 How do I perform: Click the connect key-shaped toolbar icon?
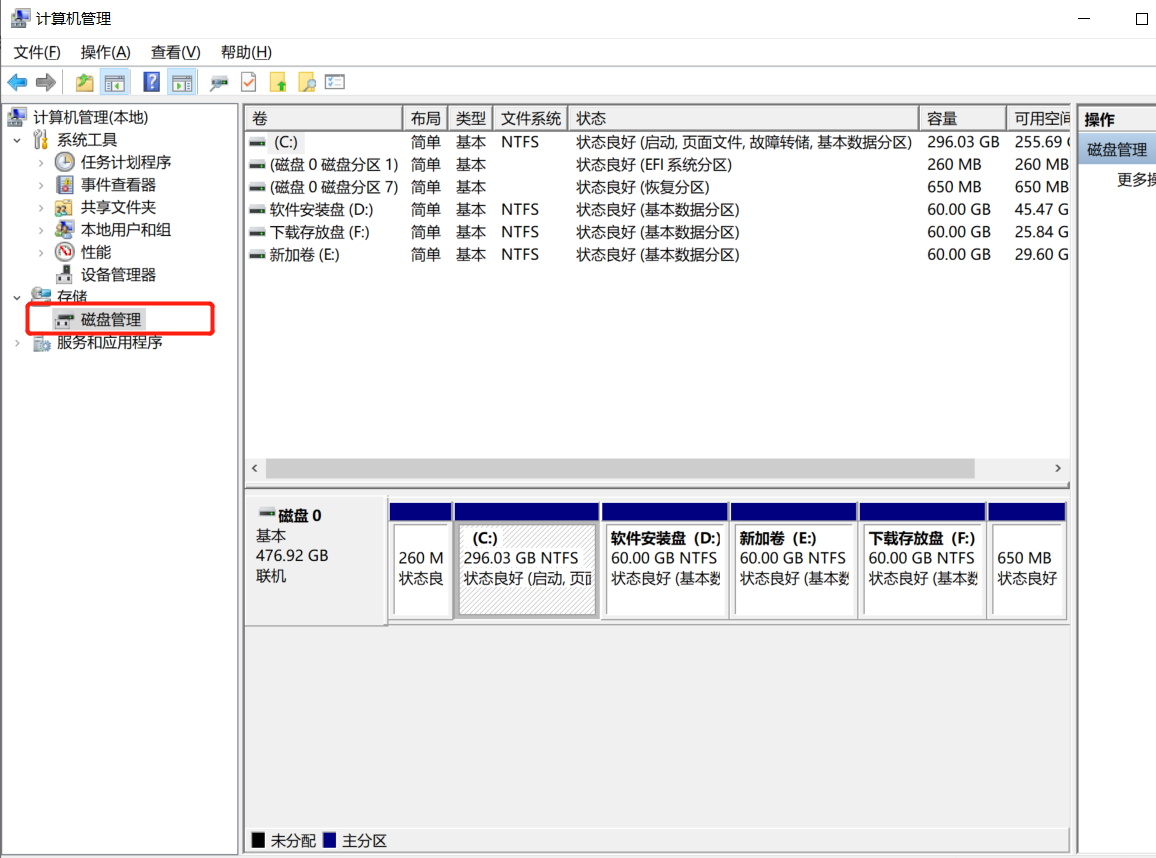tap(219, 83)
